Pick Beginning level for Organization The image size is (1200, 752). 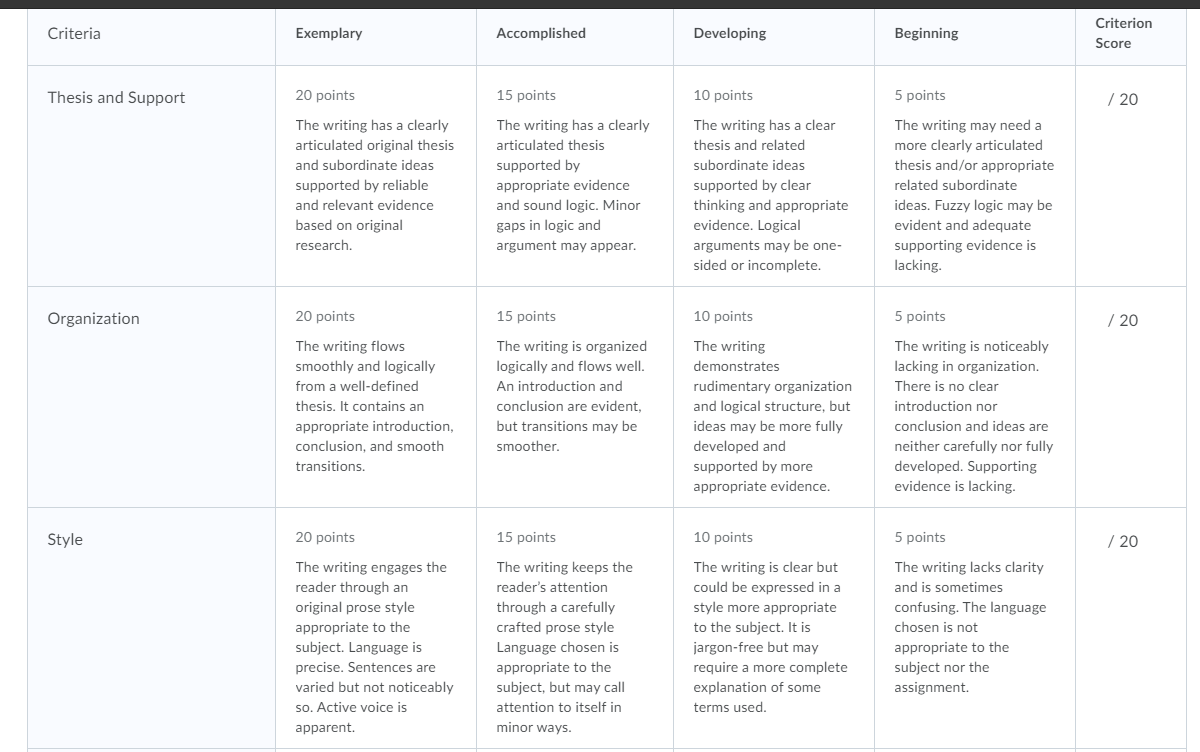click(x=975, y=397)
